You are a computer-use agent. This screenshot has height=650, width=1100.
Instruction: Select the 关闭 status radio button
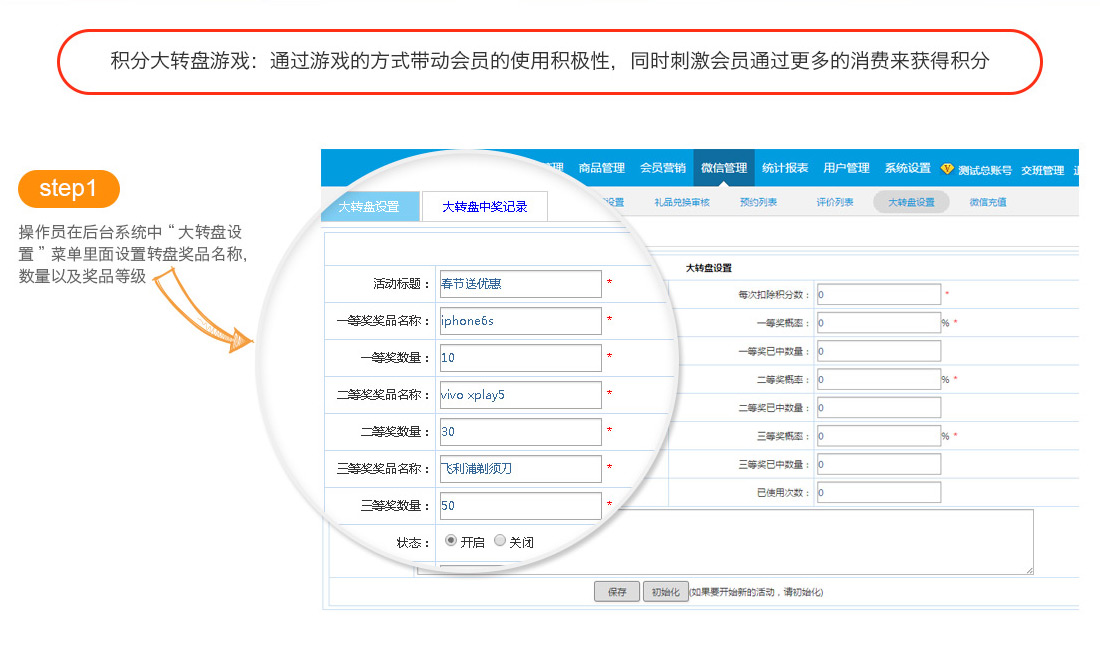click(x=500, y=540)
